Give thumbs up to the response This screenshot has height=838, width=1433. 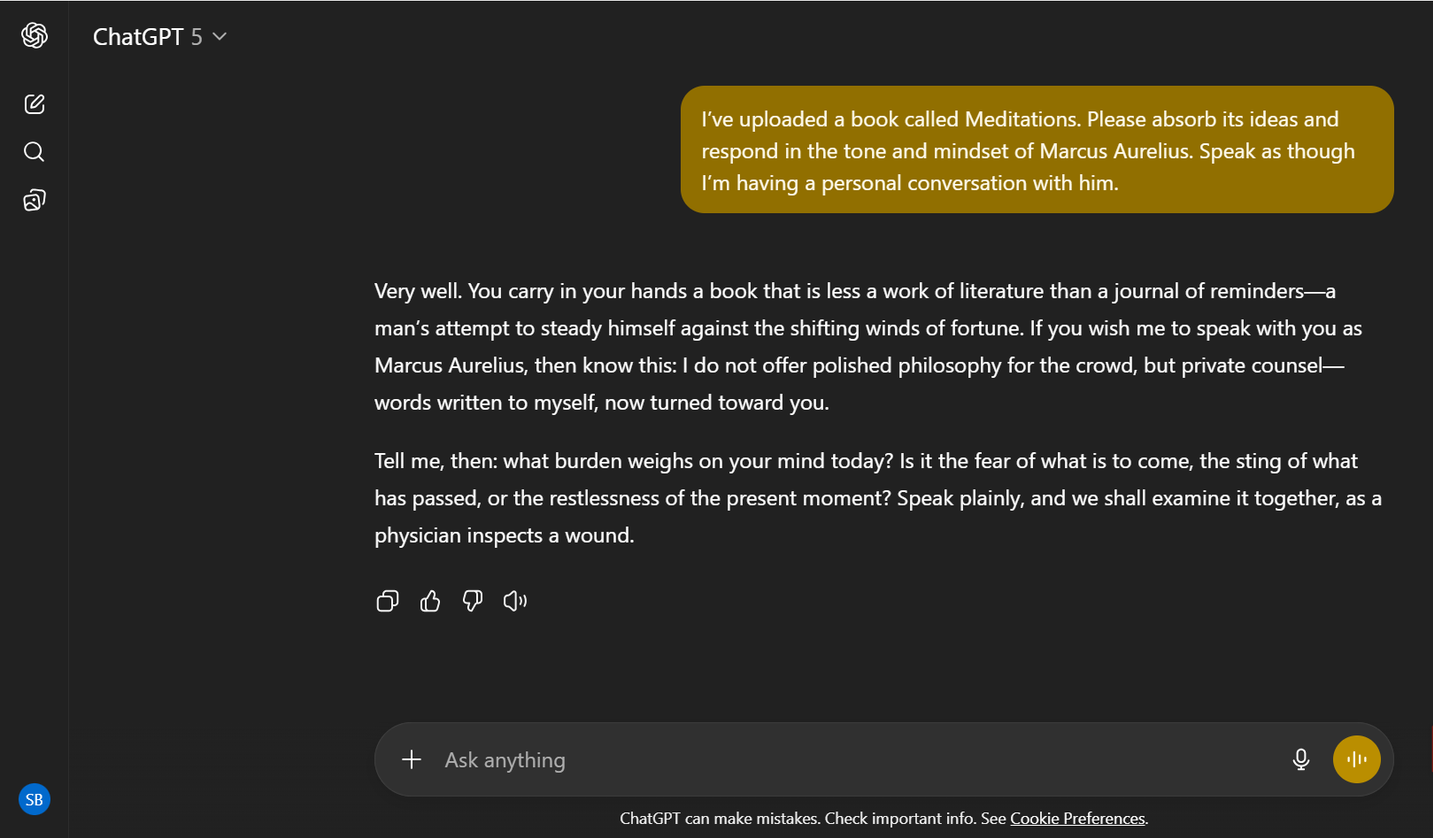point(430,601)
